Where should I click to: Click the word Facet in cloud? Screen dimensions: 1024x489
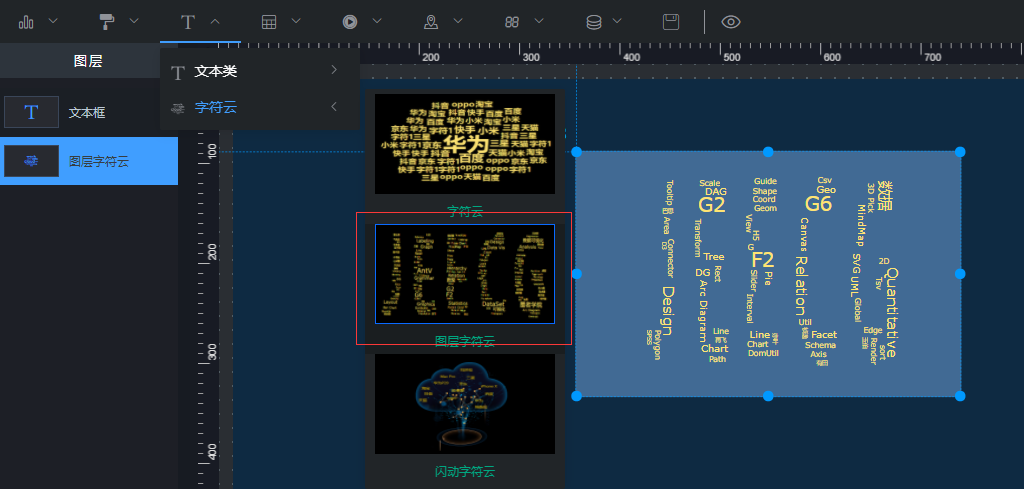click(x=824, y=334)
